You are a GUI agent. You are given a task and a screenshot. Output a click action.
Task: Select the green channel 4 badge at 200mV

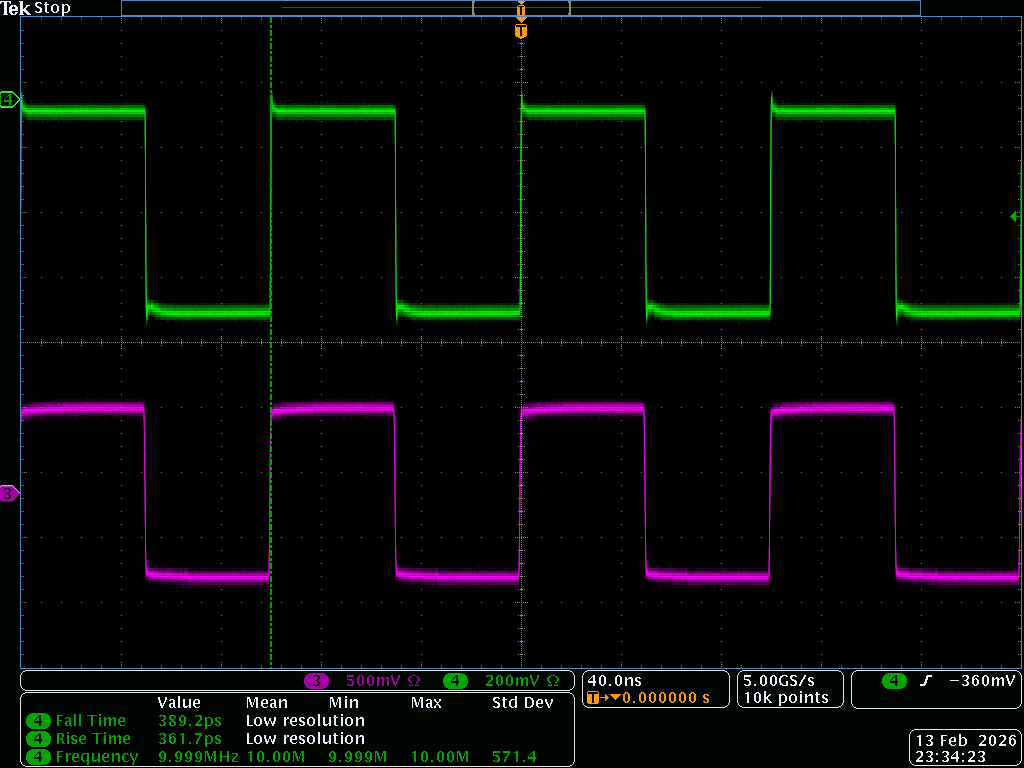click(456, 681)
